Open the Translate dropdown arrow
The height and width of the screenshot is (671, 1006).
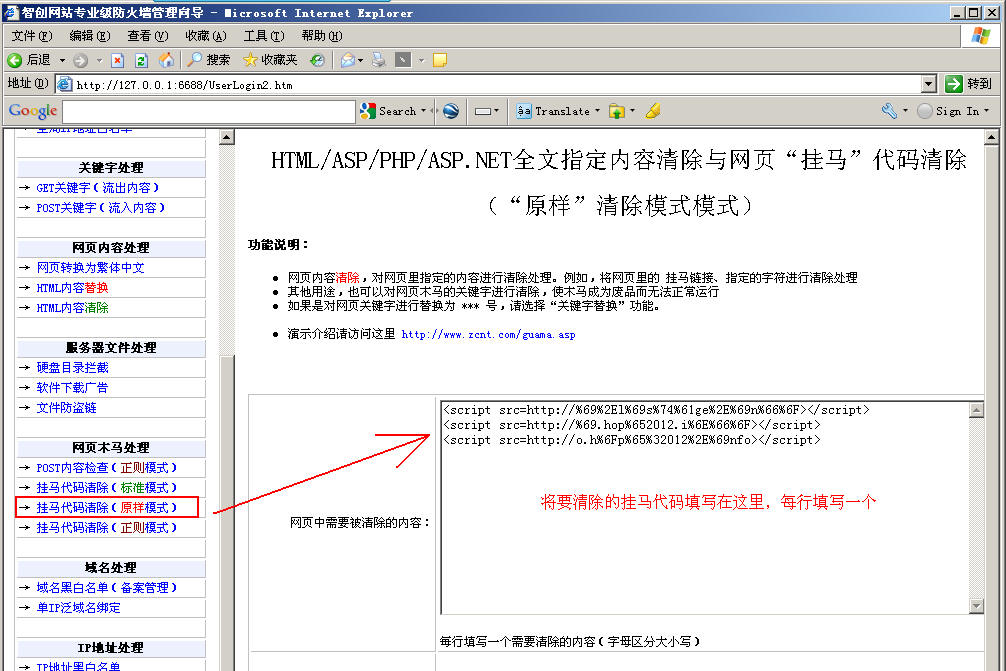click(x=597, y=111)
